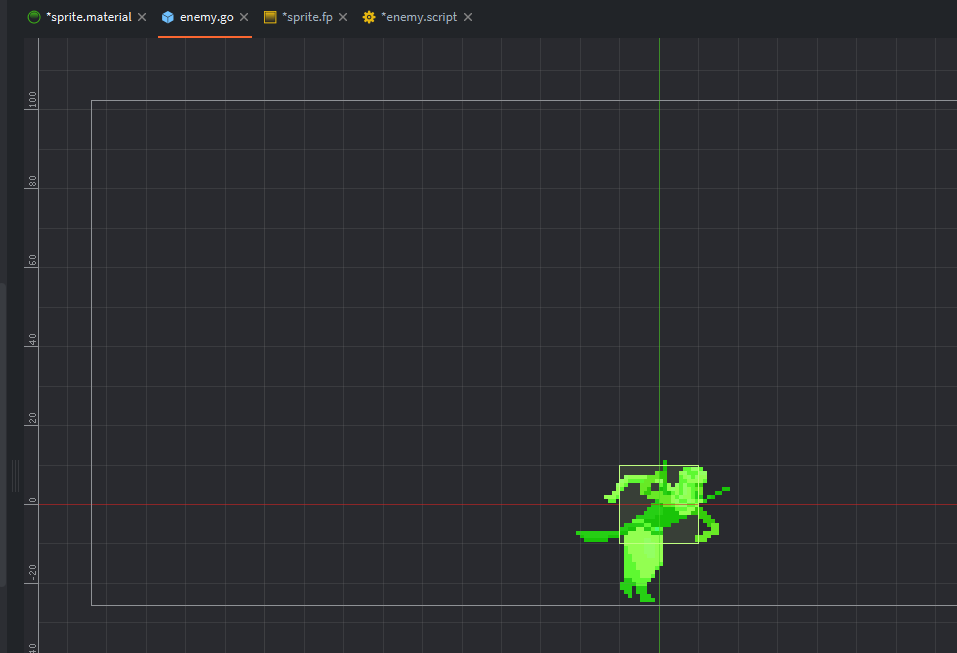Click the gear icon for enemy.script

[x=369, y=17]
